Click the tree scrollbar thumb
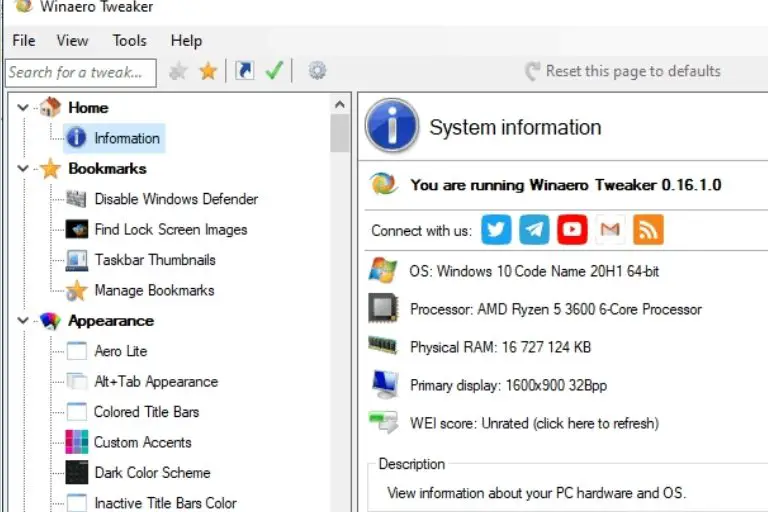 pyautogui.click(x=339, y=133)
